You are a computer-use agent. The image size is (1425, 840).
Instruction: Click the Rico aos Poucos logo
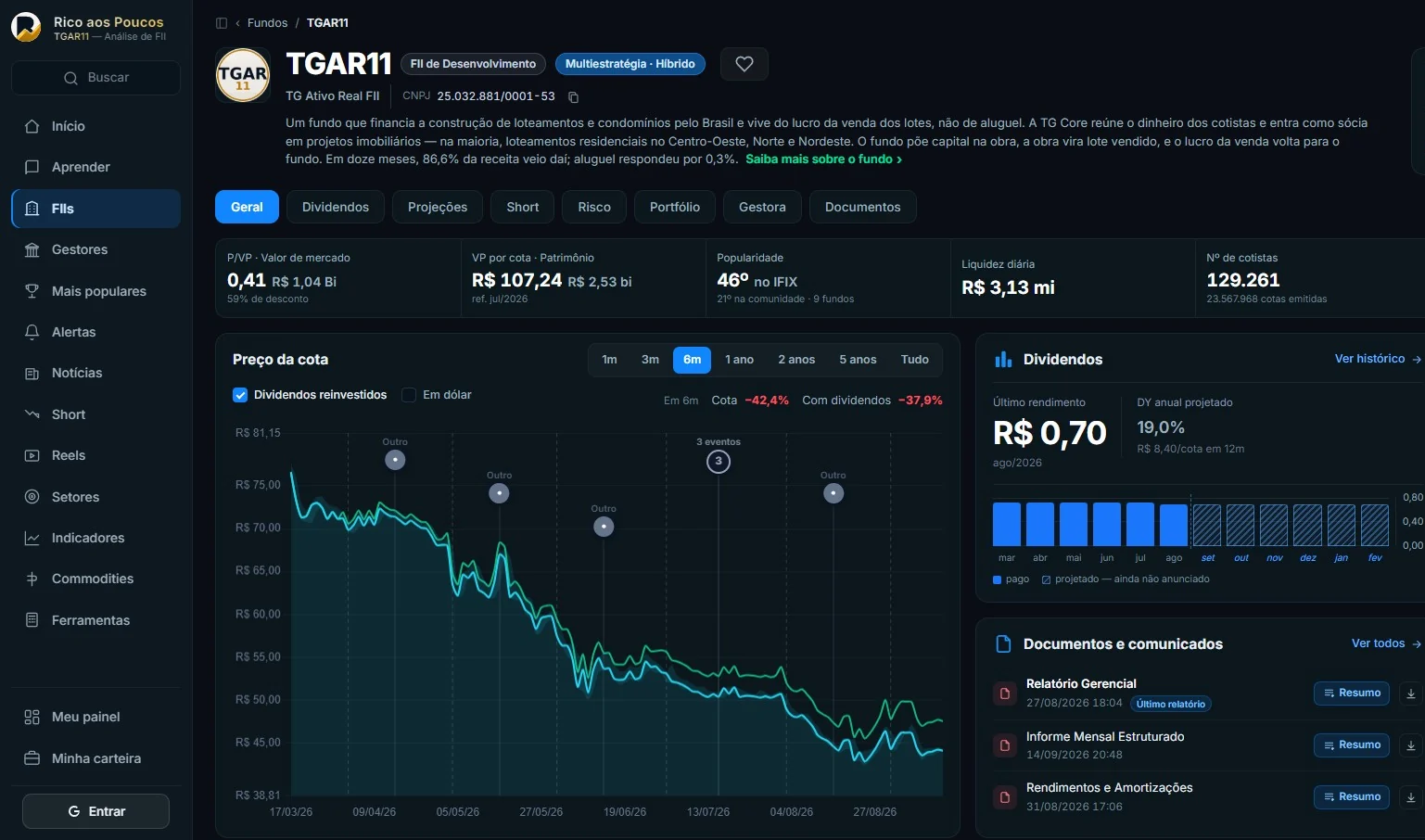(x=26, y=27)
